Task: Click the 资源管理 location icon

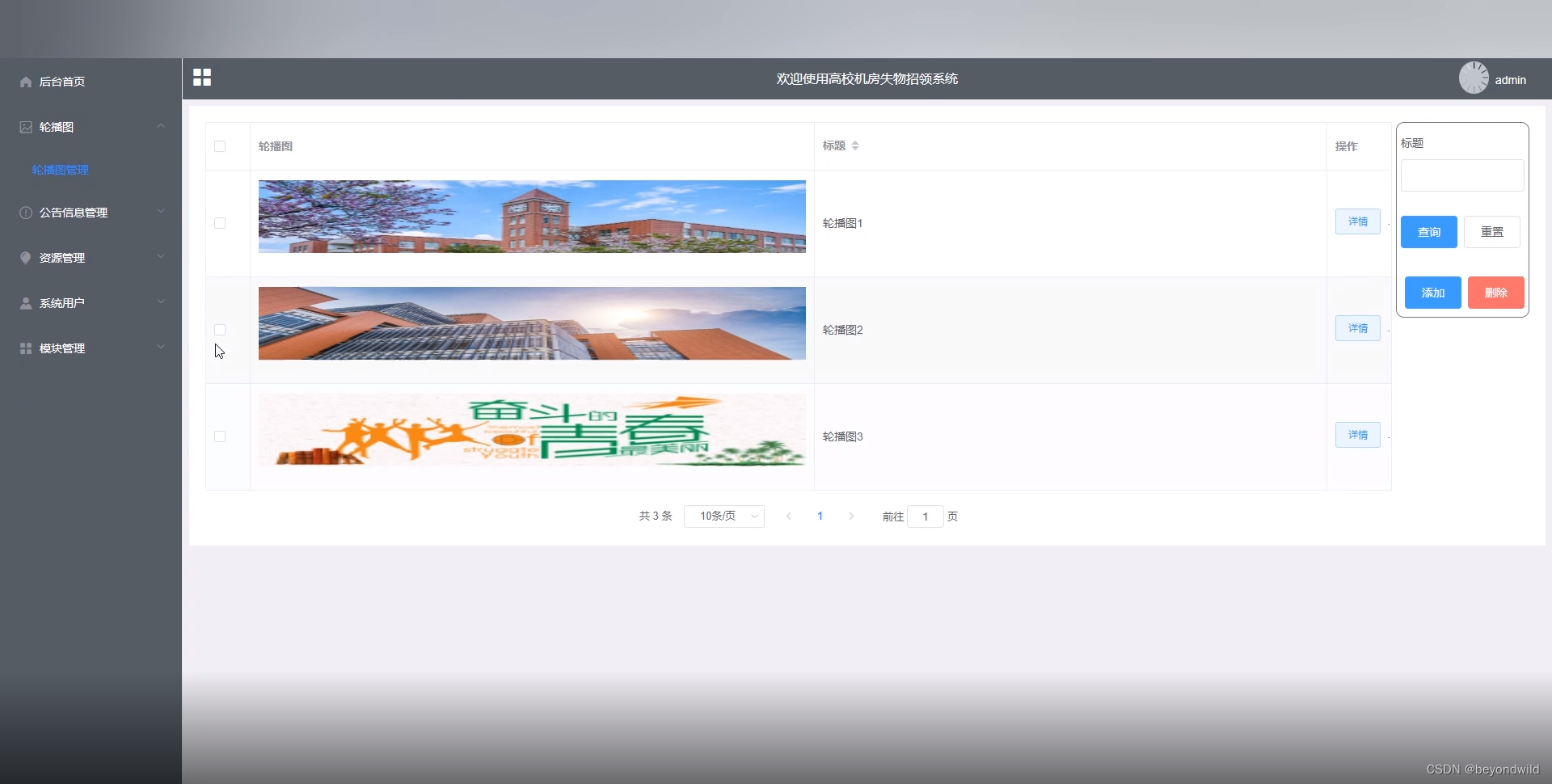Action: (25, 258)
